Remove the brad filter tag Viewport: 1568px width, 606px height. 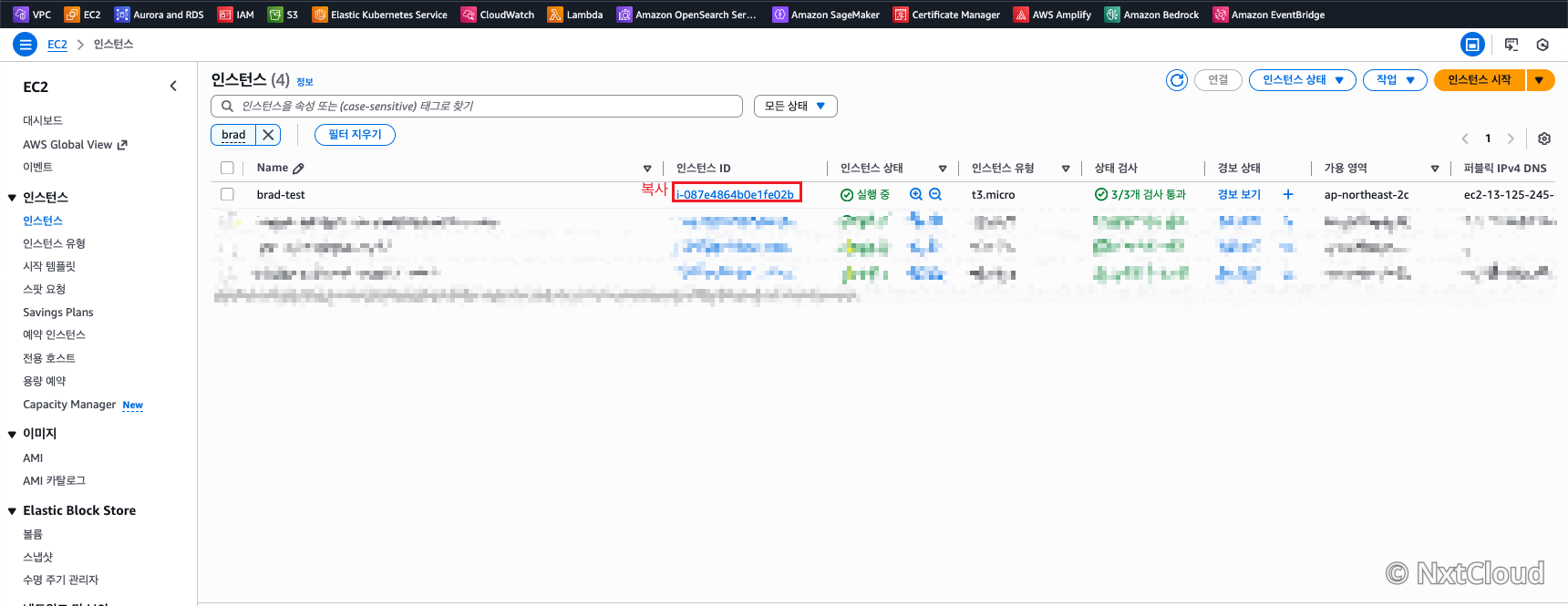(x=268, y=135)
